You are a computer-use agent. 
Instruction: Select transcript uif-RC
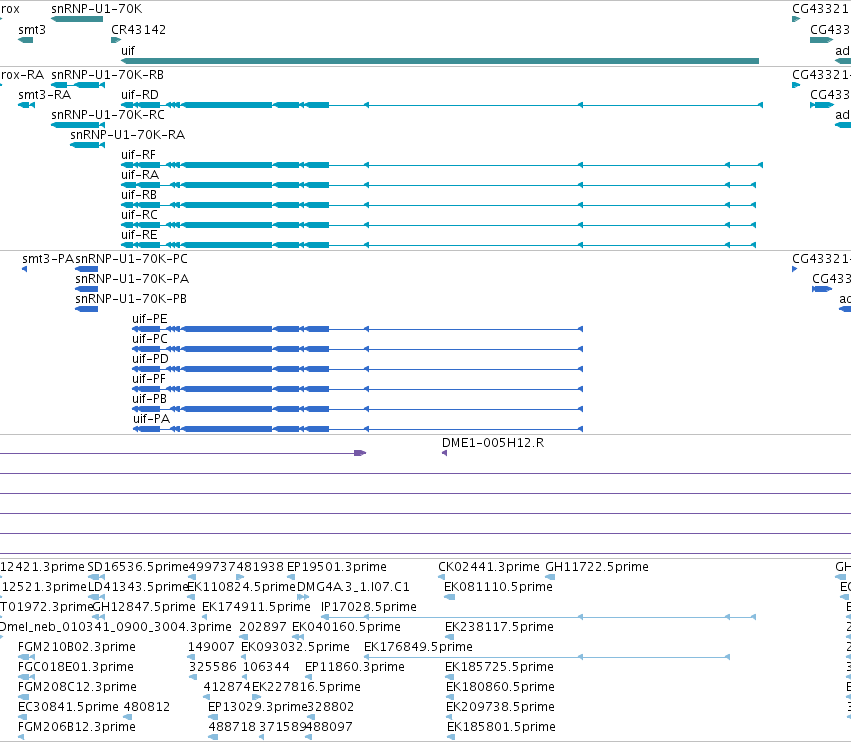pos(439,225)
